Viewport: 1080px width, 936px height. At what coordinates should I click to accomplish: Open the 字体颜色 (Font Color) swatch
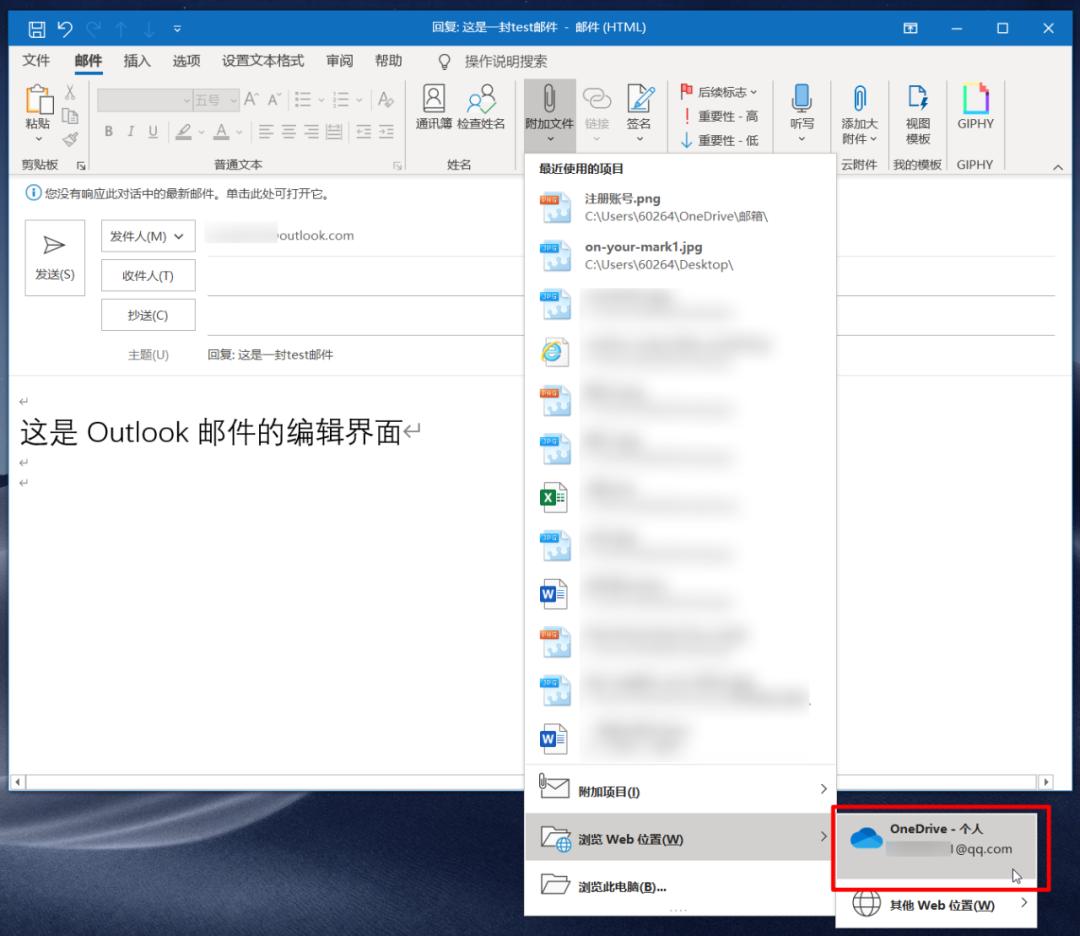tap(222, 131)
